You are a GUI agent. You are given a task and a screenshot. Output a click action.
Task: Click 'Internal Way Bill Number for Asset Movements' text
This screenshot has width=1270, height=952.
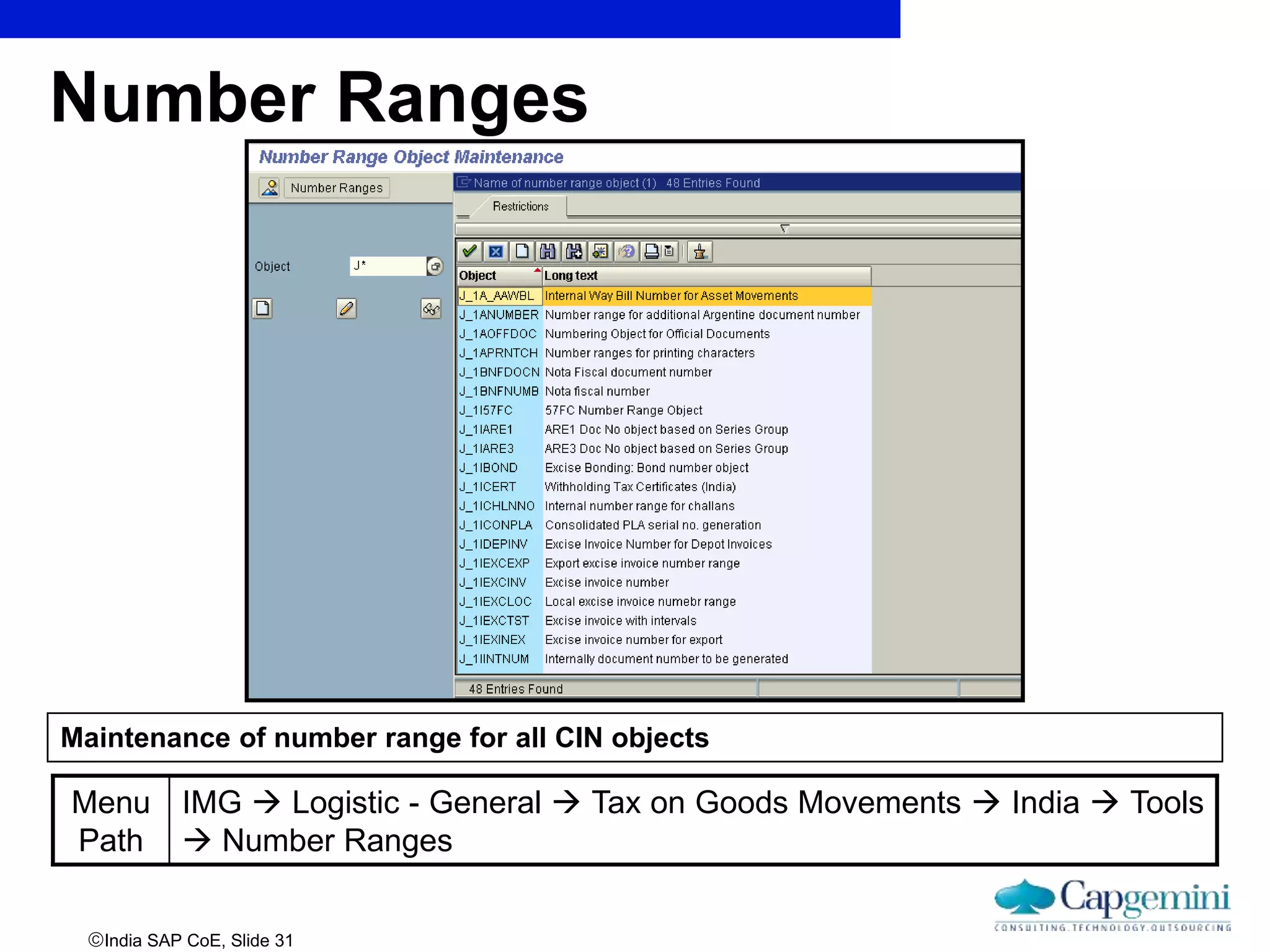[672, 296]
